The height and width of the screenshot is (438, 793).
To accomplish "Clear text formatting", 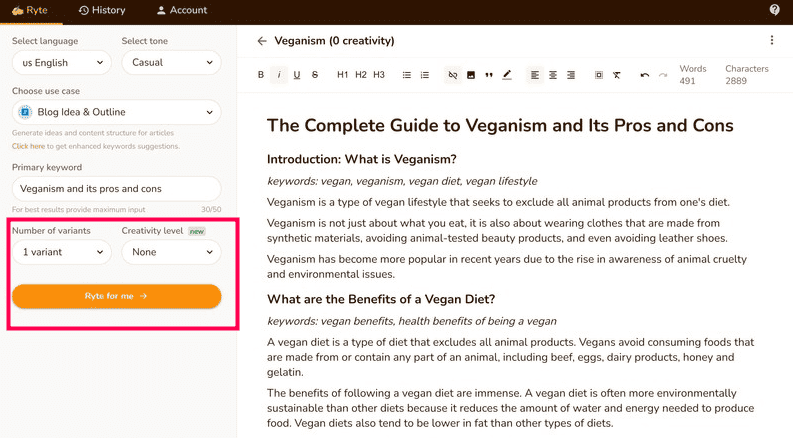I will coord(616,75).
